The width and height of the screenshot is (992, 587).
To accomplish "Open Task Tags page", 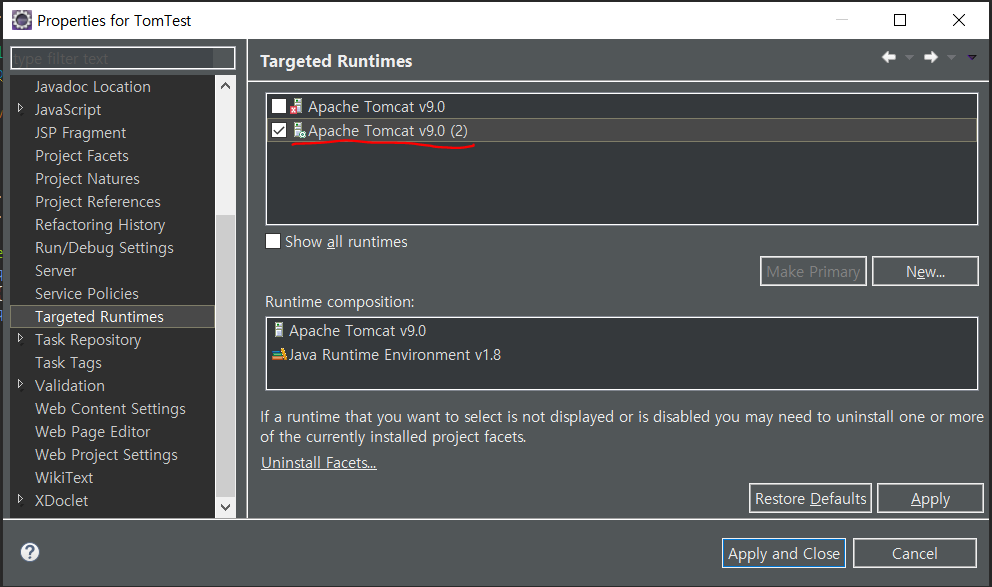I will tap(68, 363).
